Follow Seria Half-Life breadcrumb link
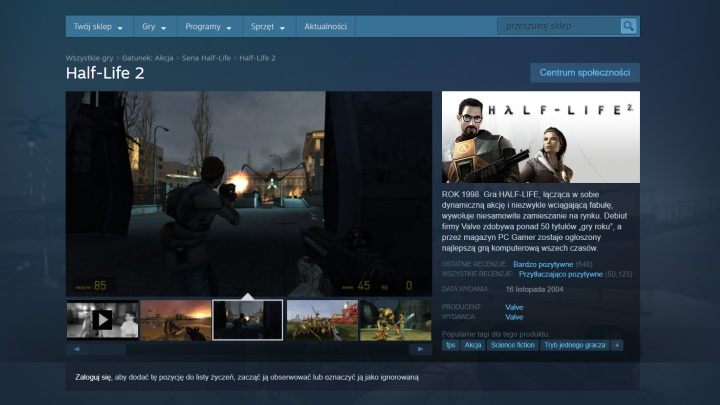The image size is (720, 405). click(206, 58)
